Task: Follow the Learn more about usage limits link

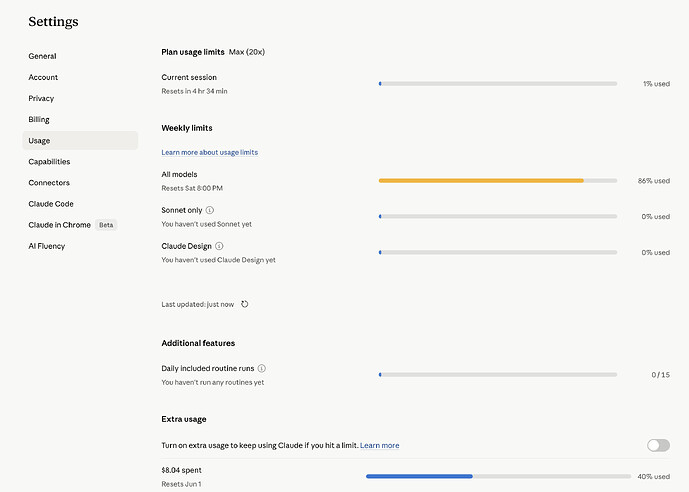Action: 210,152
